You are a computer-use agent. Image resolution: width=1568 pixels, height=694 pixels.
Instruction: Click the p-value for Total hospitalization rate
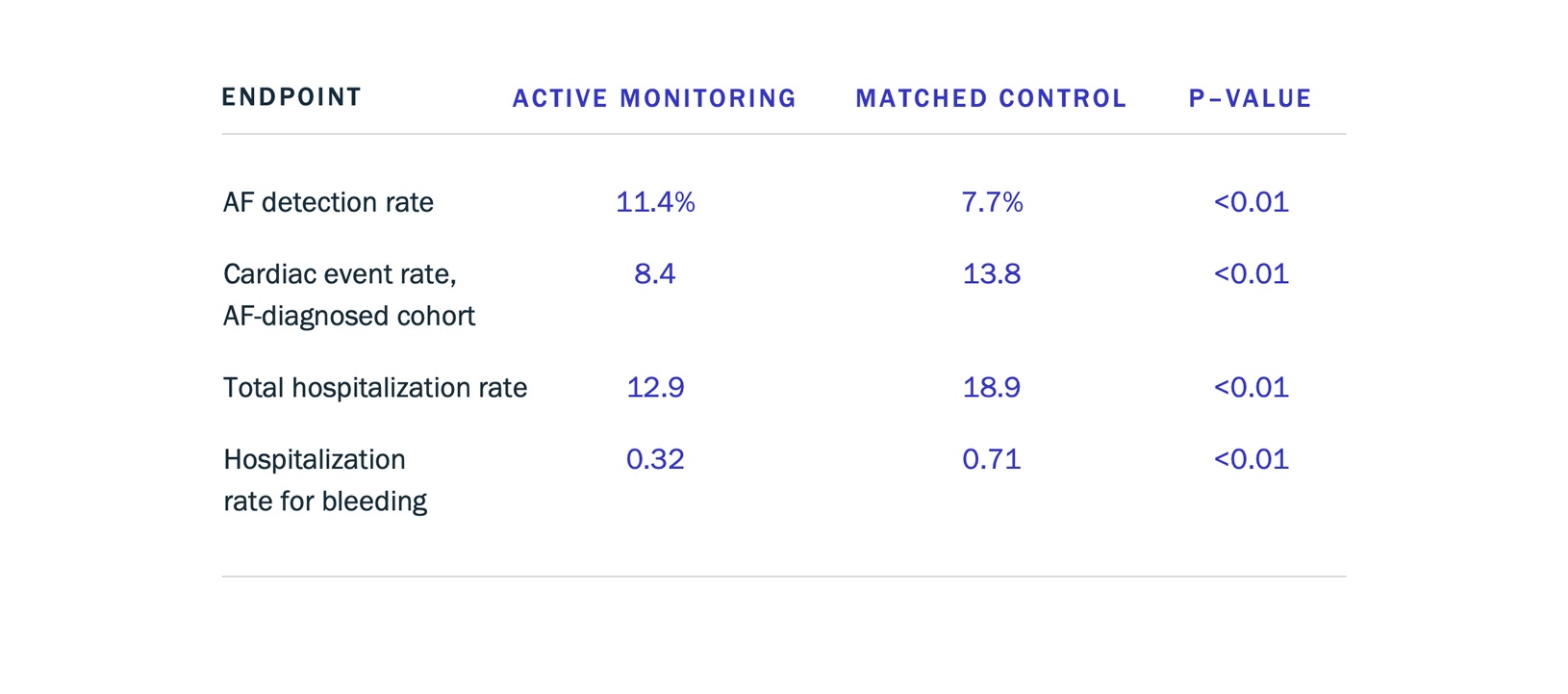click(1251, 388)
